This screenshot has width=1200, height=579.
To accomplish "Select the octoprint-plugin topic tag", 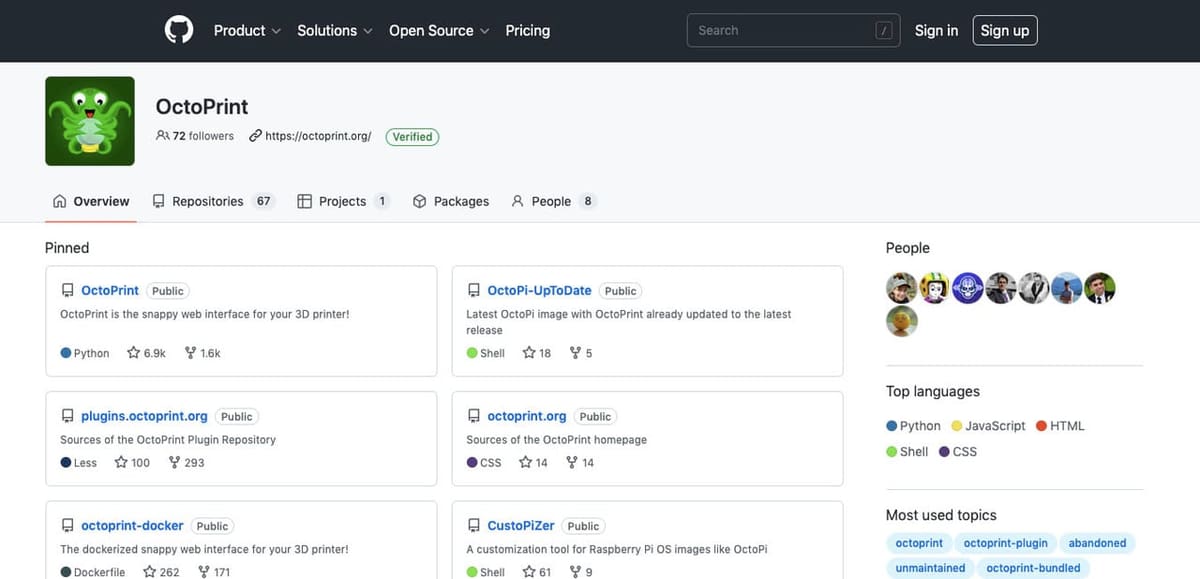I will (x=1005, y=543).
